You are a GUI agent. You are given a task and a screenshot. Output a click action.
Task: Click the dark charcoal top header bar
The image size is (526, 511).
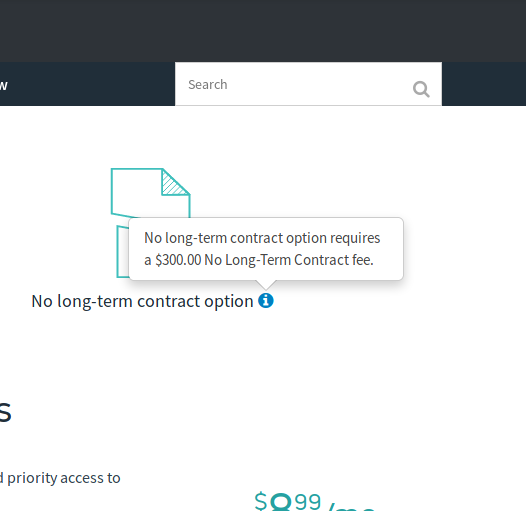coord(263,31)
